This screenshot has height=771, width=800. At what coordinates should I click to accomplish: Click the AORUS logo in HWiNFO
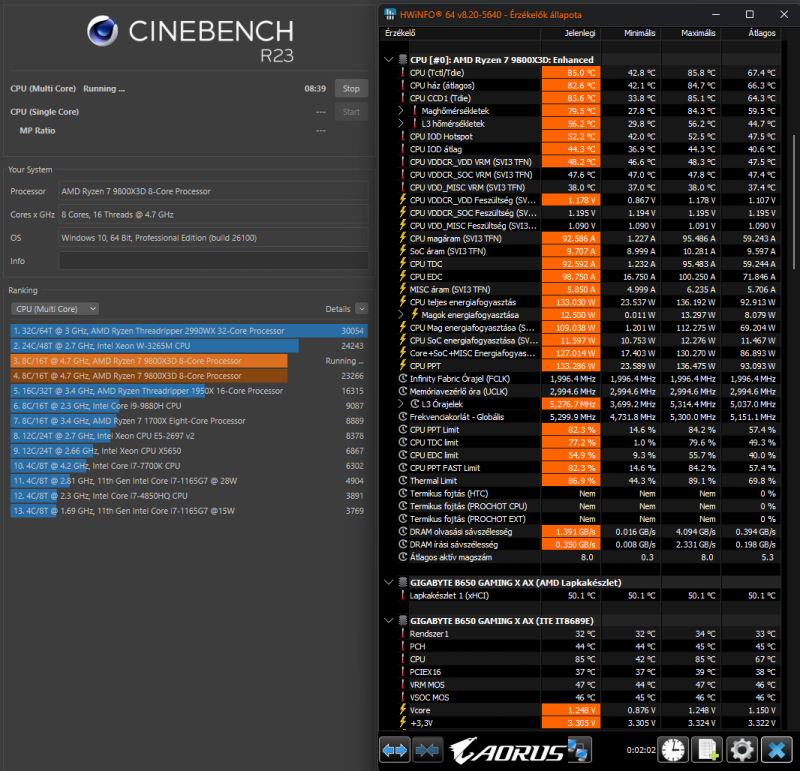click(x=507, y=751)
